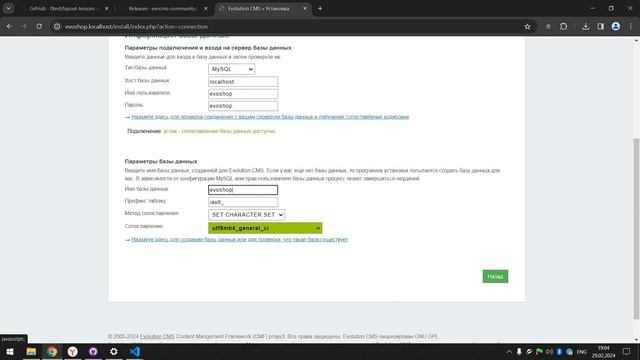Open File Explorer from taskbar

(x=31, y=351)
